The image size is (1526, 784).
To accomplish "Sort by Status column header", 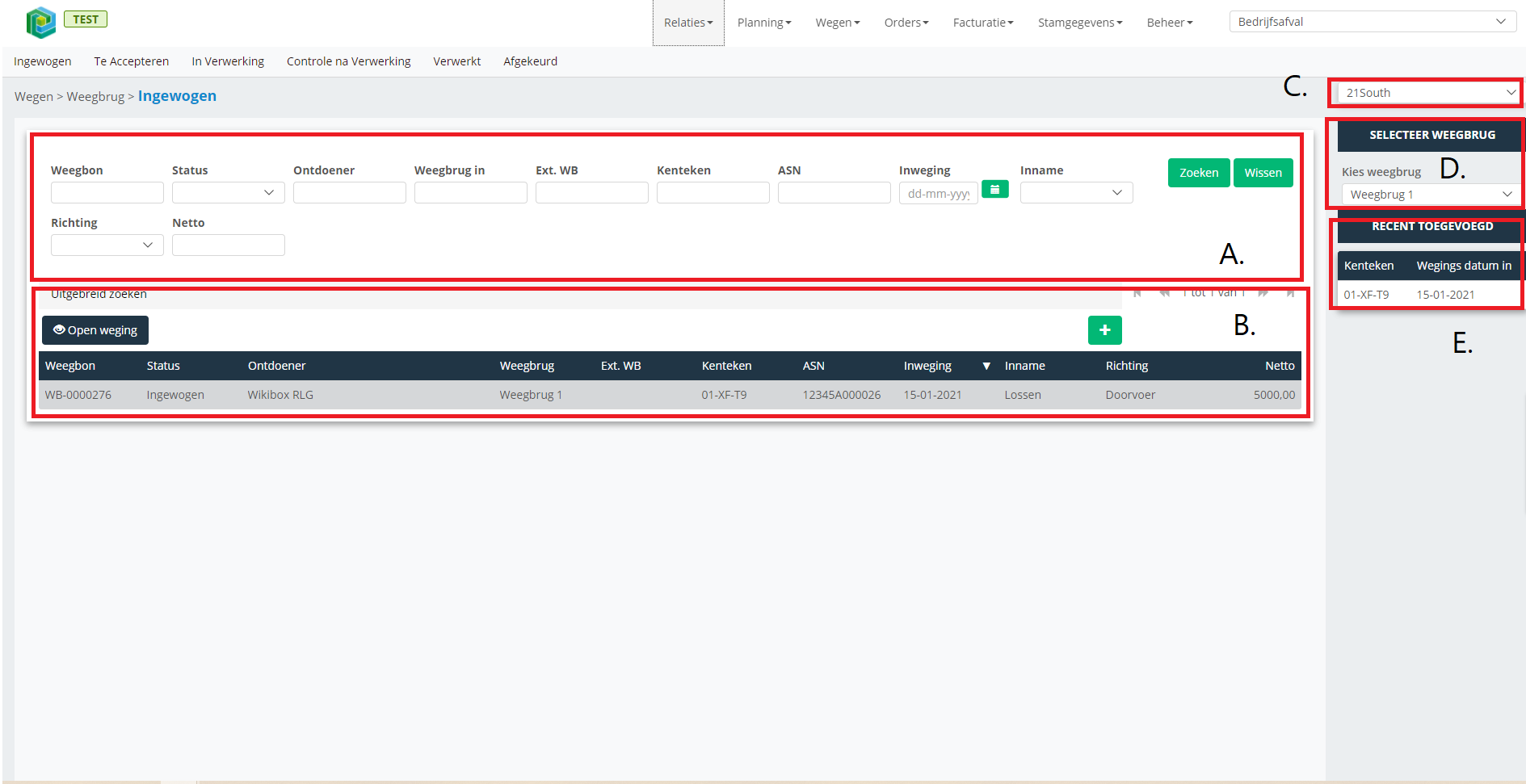I will click(163, 366).
